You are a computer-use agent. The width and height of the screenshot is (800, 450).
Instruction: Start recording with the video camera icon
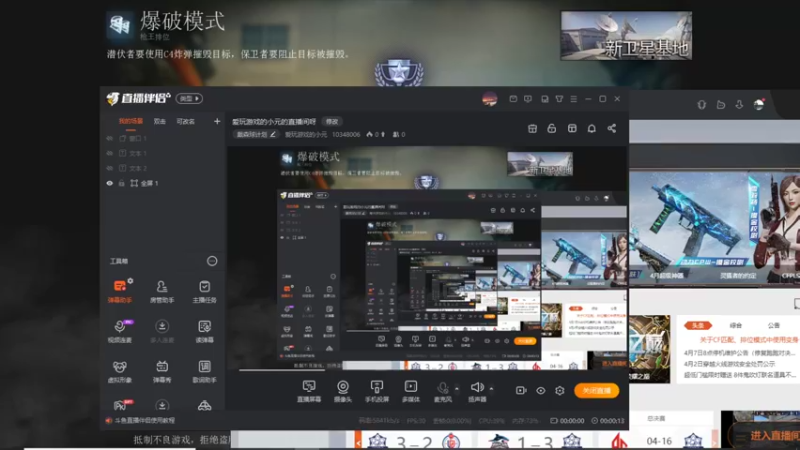tap(521, 390)
